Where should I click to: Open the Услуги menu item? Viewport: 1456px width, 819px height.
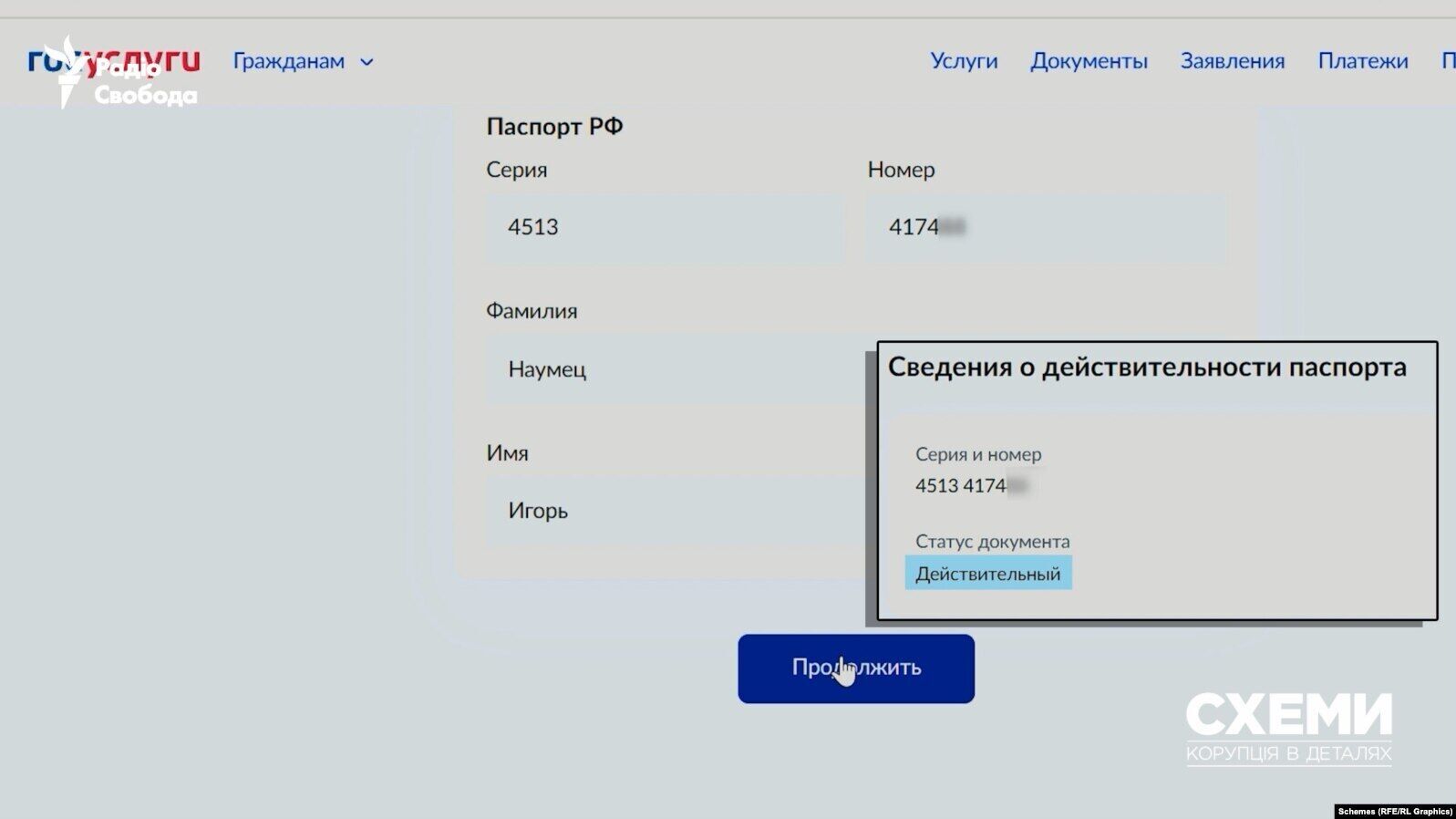[964, 61]
